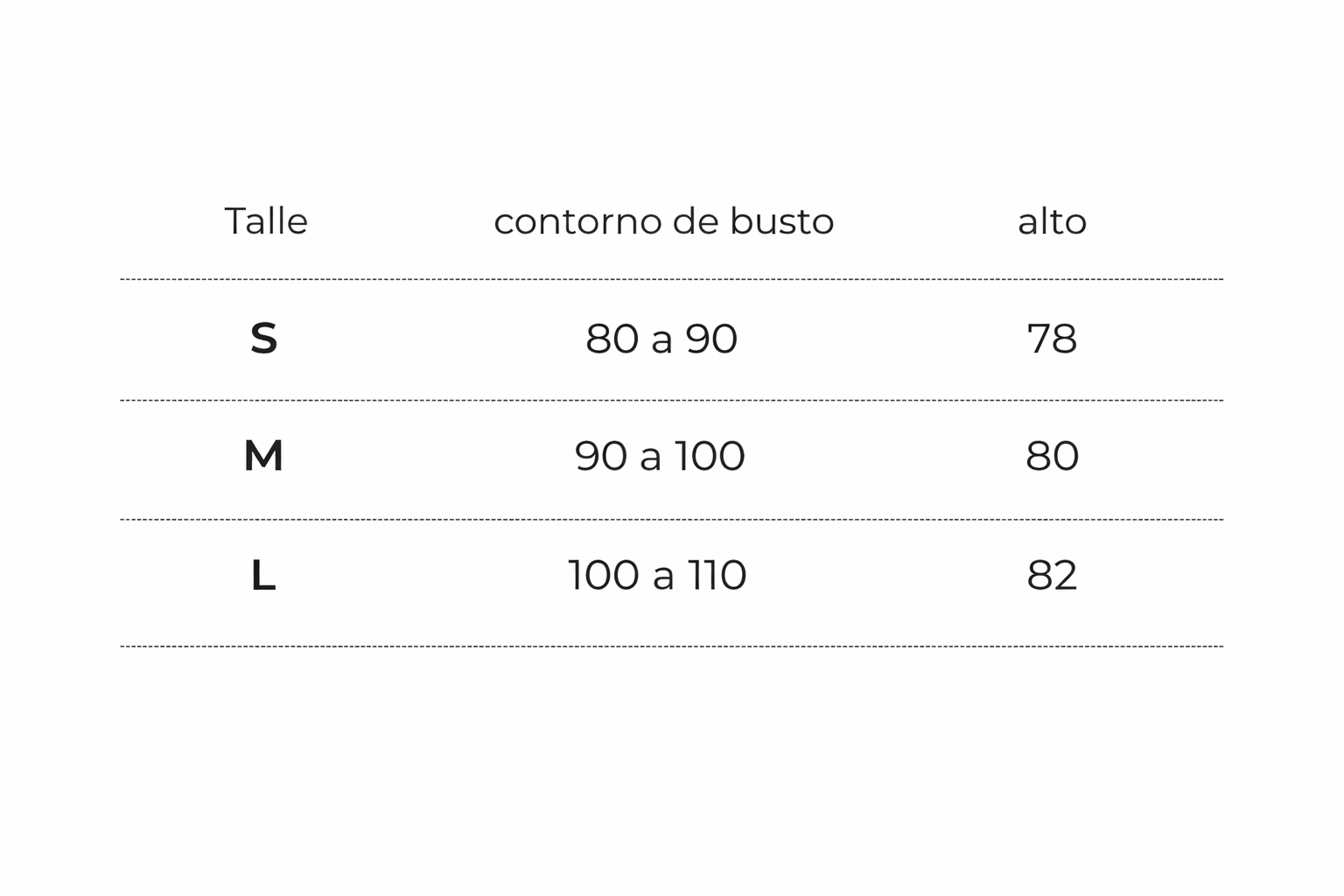Click the Talle column header
The height and width of the screenshot is (896, 1344).
(x=266, y=221)
